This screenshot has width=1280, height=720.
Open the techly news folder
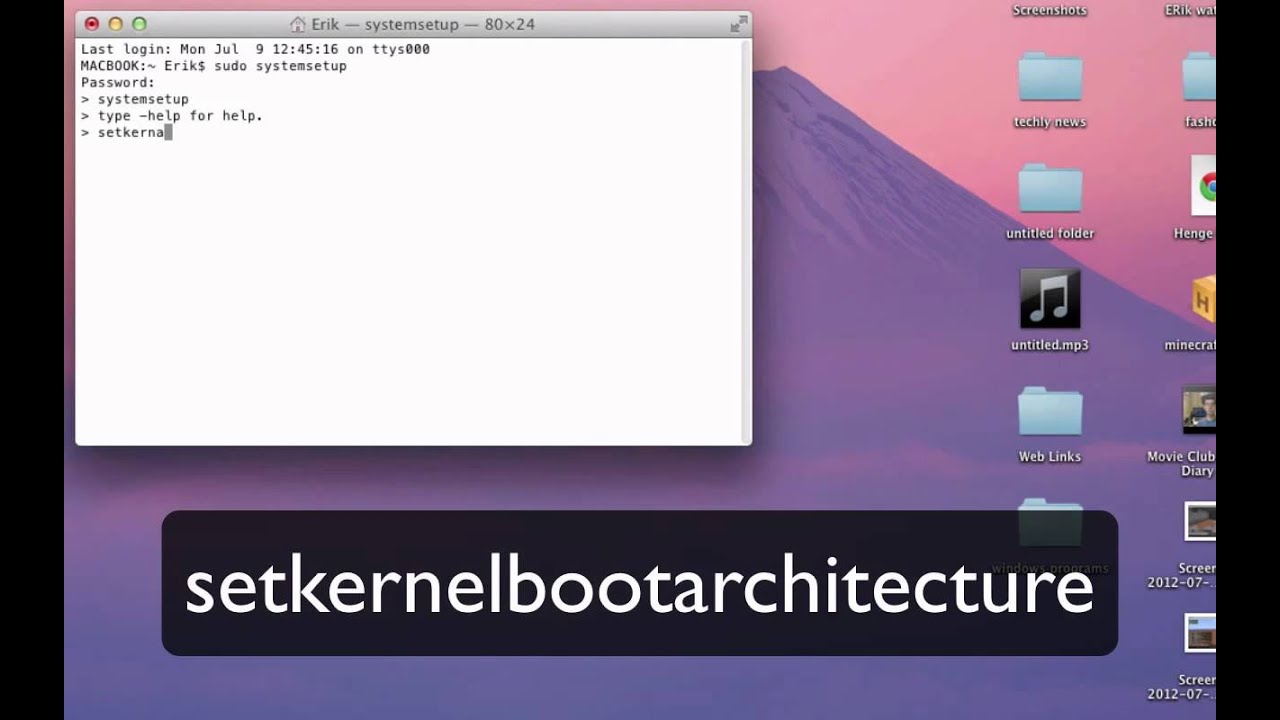coord(1050,77)
